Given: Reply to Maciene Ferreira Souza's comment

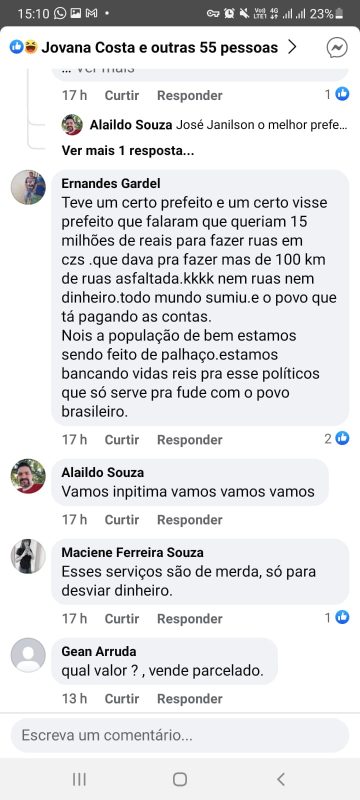Looking at the screenshot, I should click(x=190, y=618).
